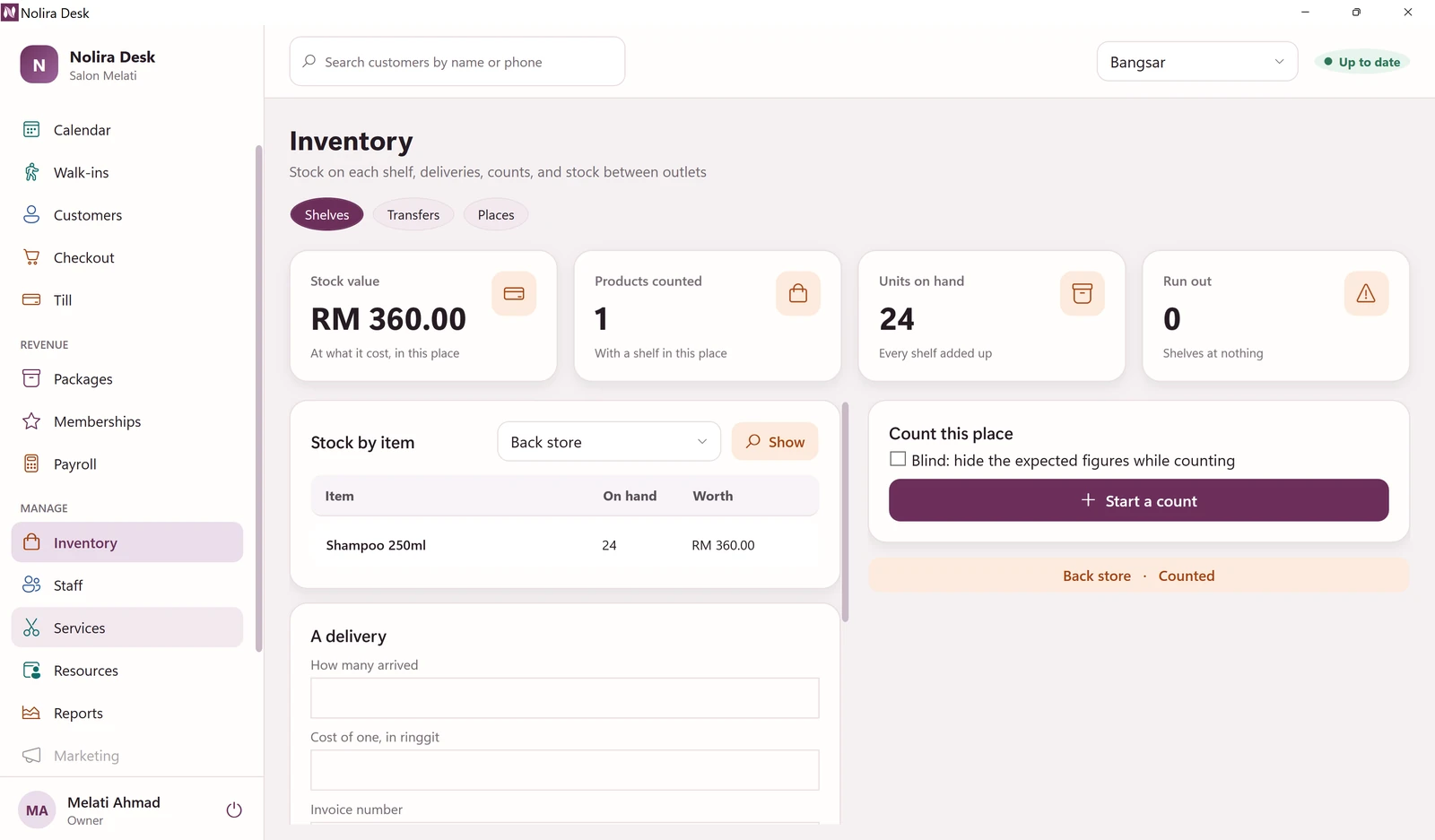Click the Run out warning icon
The width and height of the screenshot is (1435, 840).
[x=1366, y=294]
